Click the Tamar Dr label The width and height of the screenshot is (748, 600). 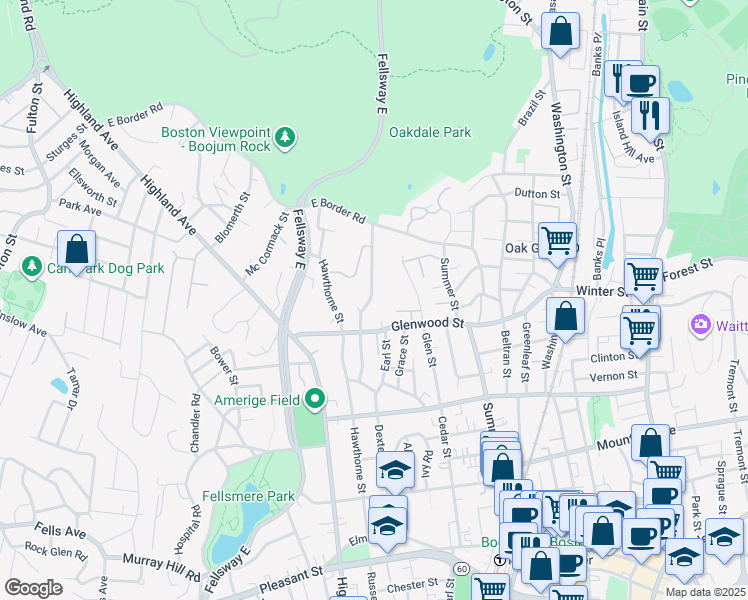pos(72,389)
